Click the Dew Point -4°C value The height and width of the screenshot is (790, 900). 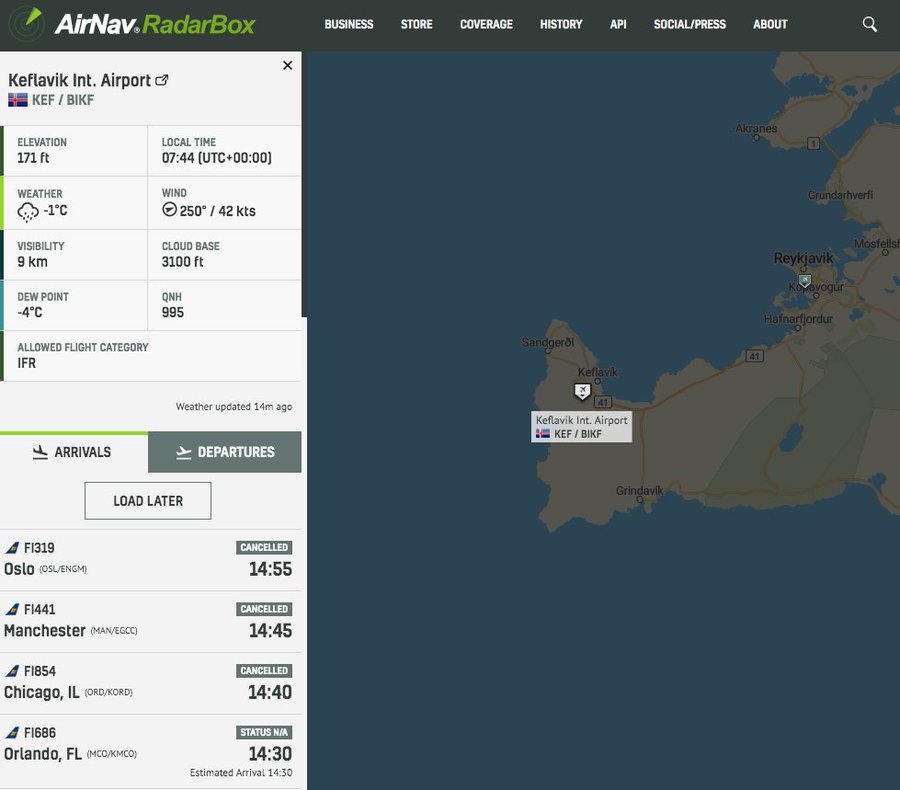30,312
